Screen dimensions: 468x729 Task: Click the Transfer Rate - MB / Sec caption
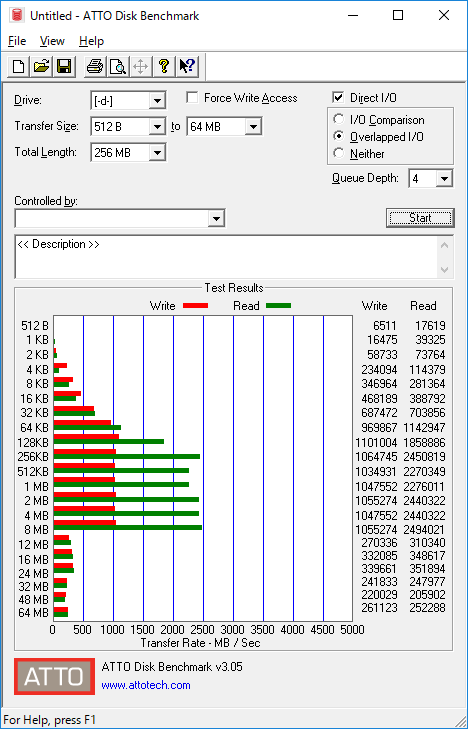[200, 643]
